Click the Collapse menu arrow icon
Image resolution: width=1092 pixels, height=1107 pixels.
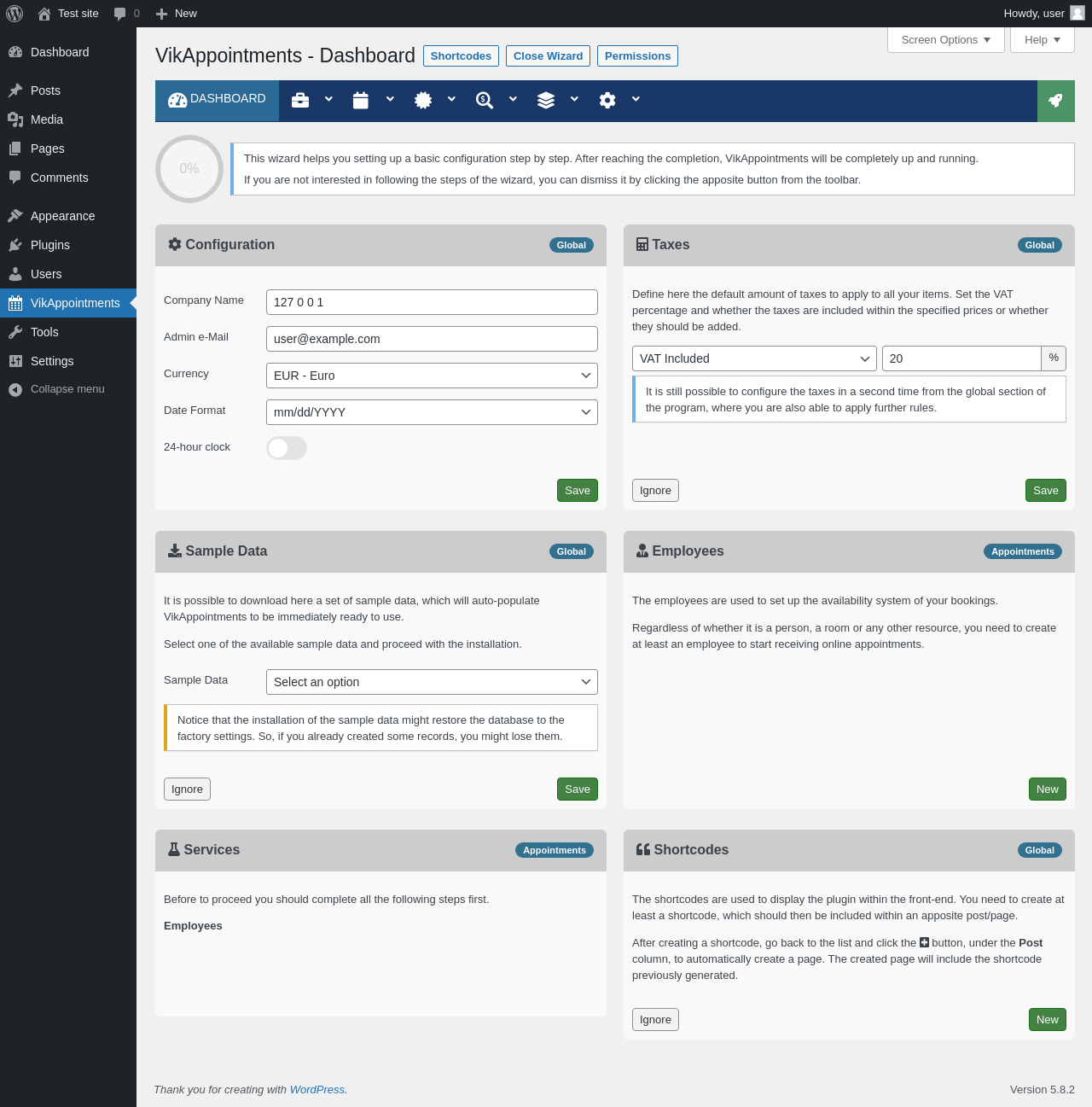tap(15, 389)
